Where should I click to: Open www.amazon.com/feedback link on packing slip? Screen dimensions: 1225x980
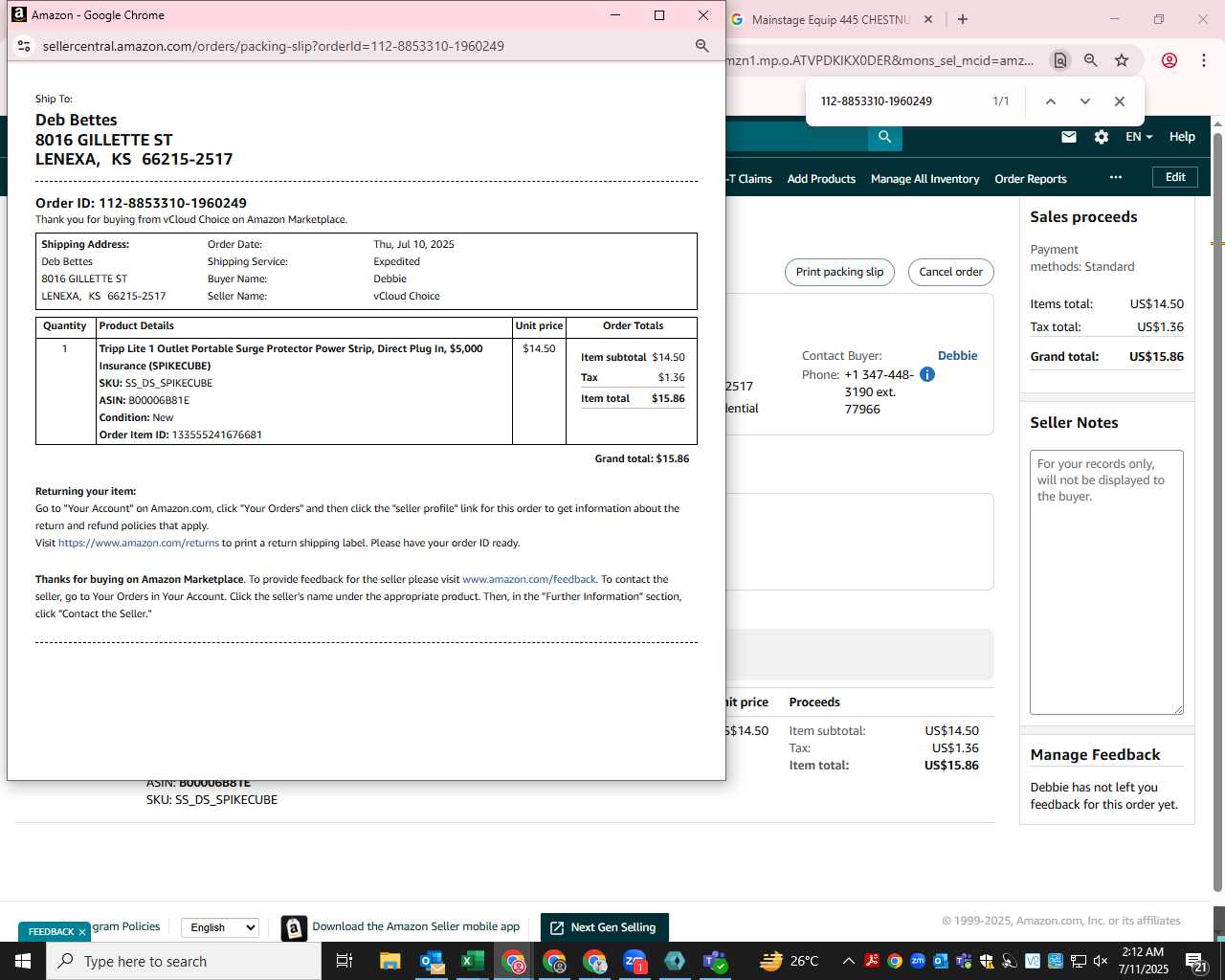(x=529, y=579)
